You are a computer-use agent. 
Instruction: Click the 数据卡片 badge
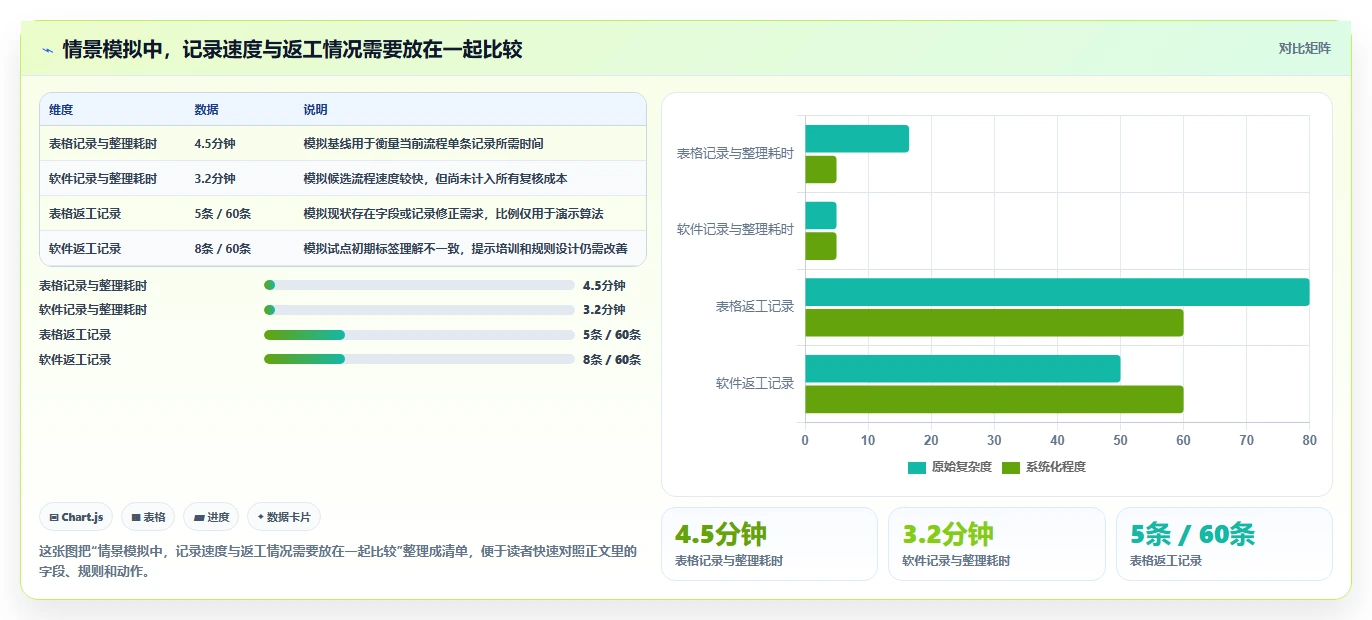click(x=284, y=517)
